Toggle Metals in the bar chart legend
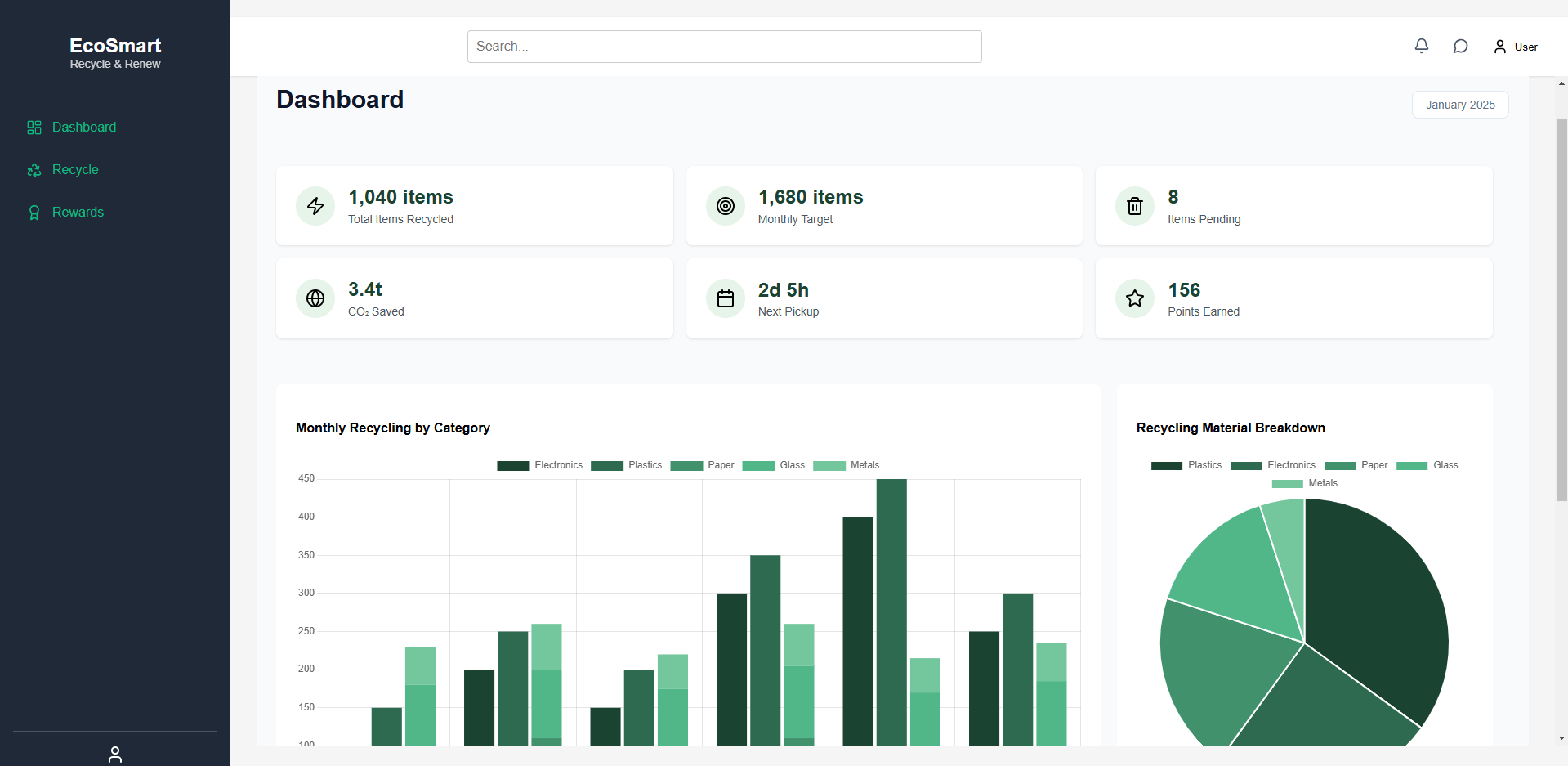 tap(847, 465)
